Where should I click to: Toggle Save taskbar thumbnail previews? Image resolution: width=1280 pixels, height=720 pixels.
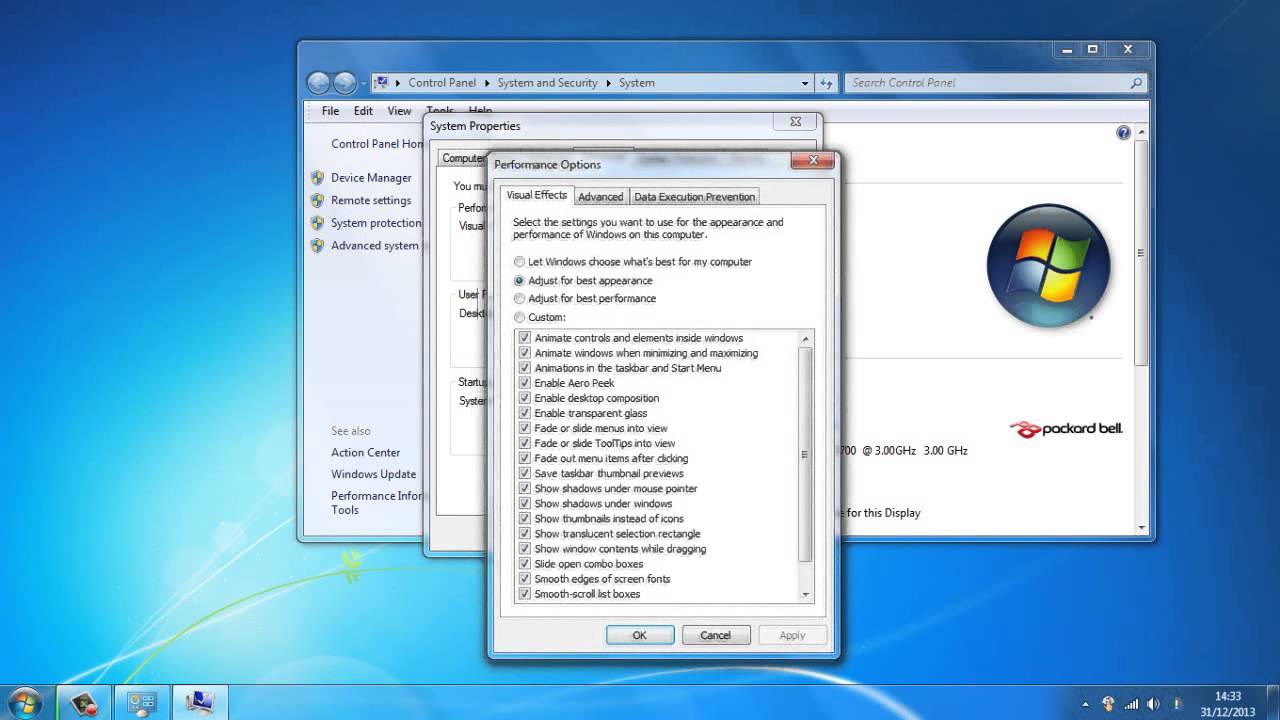[524, 474]
